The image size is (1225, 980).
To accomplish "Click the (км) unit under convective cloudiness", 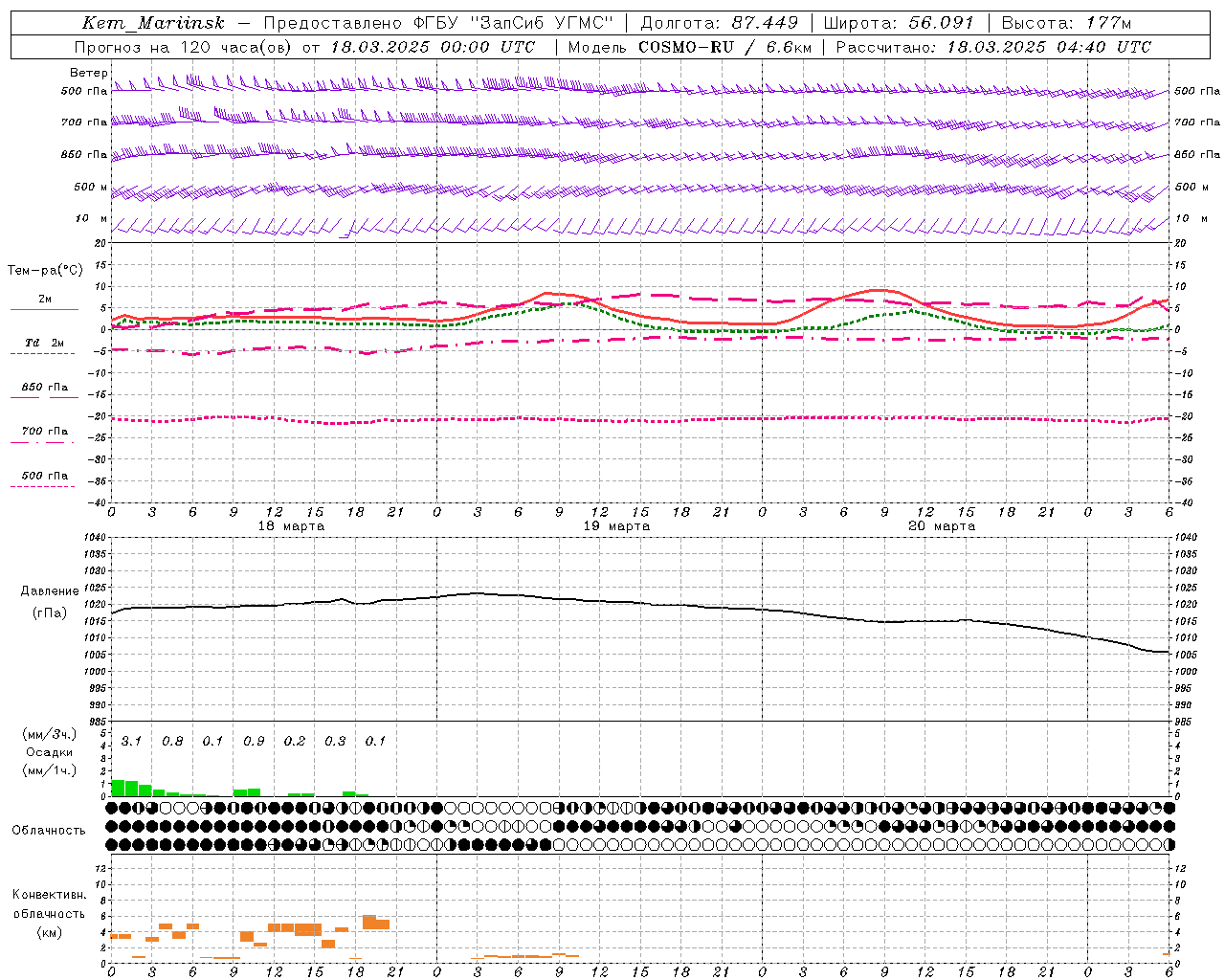I will click(49, 932).
